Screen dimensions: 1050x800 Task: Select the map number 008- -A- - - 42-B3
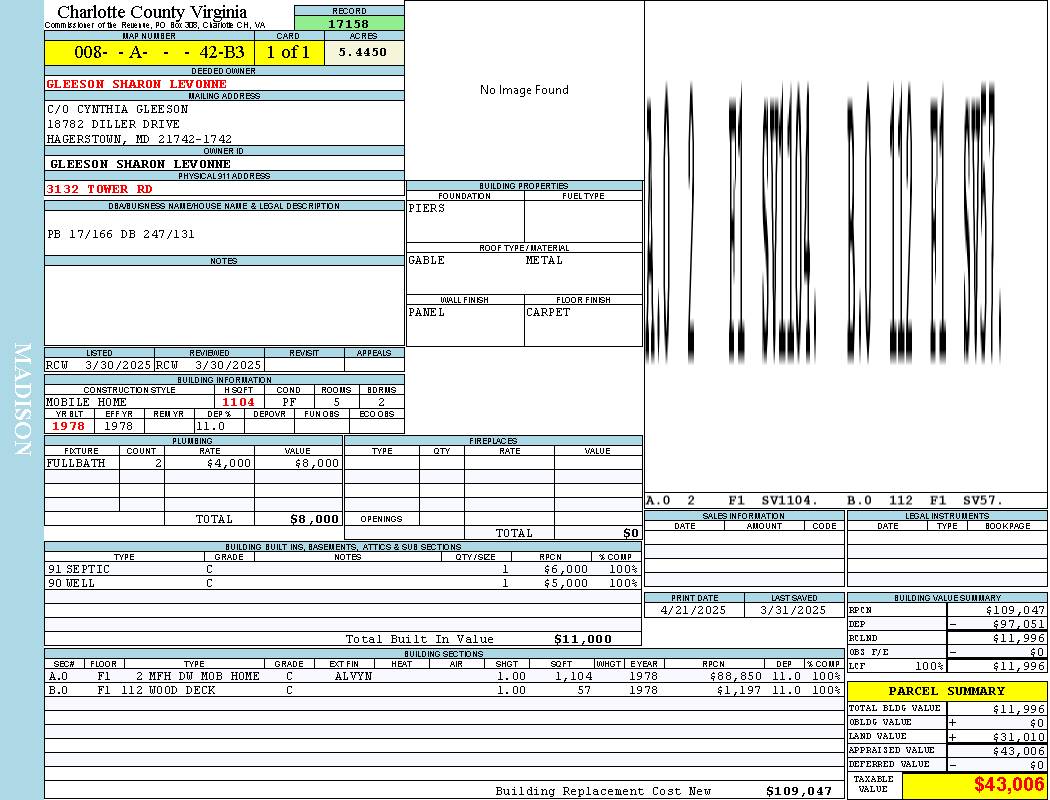[159, 52]
